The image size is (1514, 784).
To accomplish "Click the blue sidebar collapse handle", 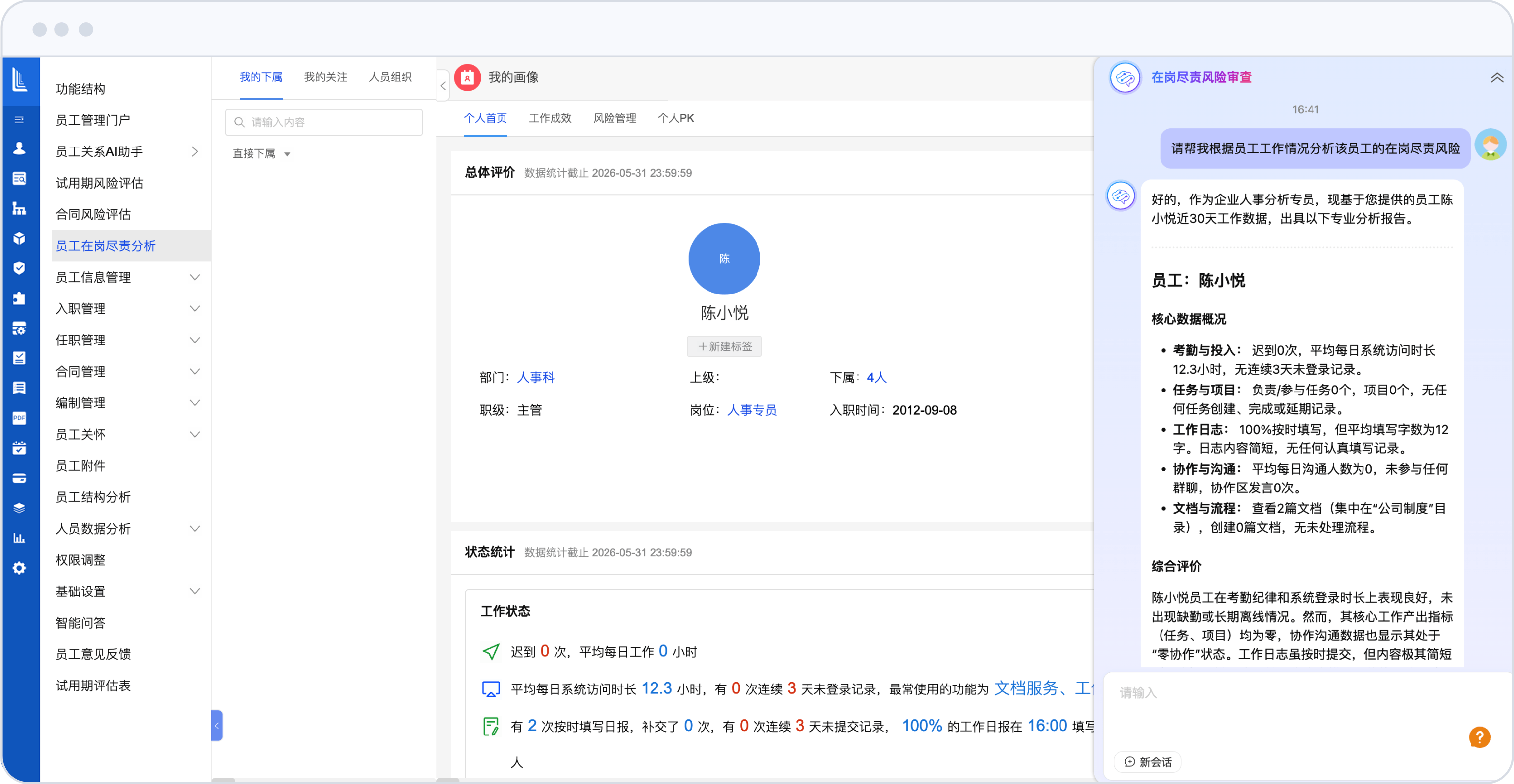I will pos(216,725).
